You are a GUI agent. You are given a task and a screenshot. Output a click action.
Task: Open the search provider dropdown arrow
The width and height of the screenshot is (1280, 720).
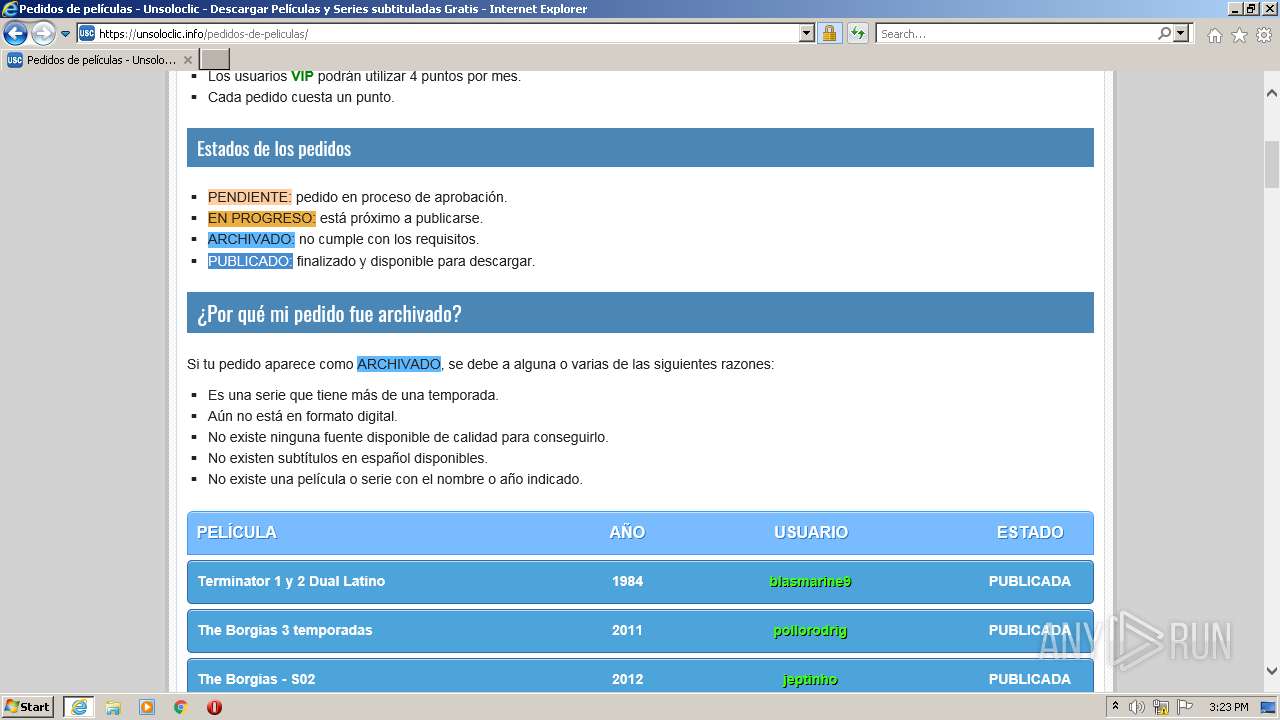coord(1181,33)
